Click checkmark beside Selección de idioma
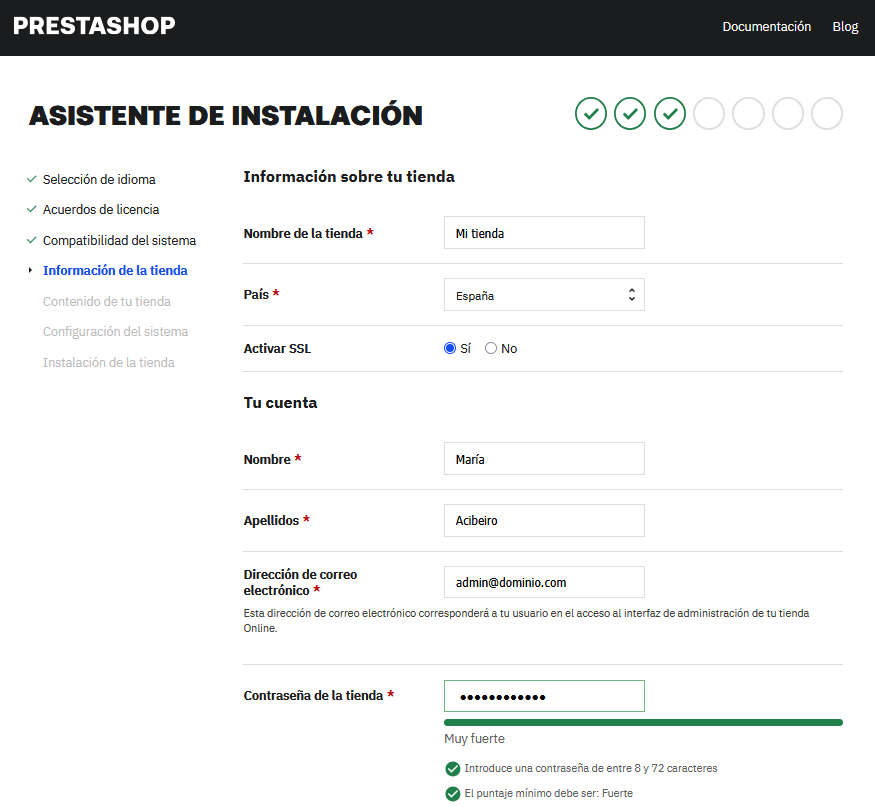 pyautogui.click(x=32, y=179)
